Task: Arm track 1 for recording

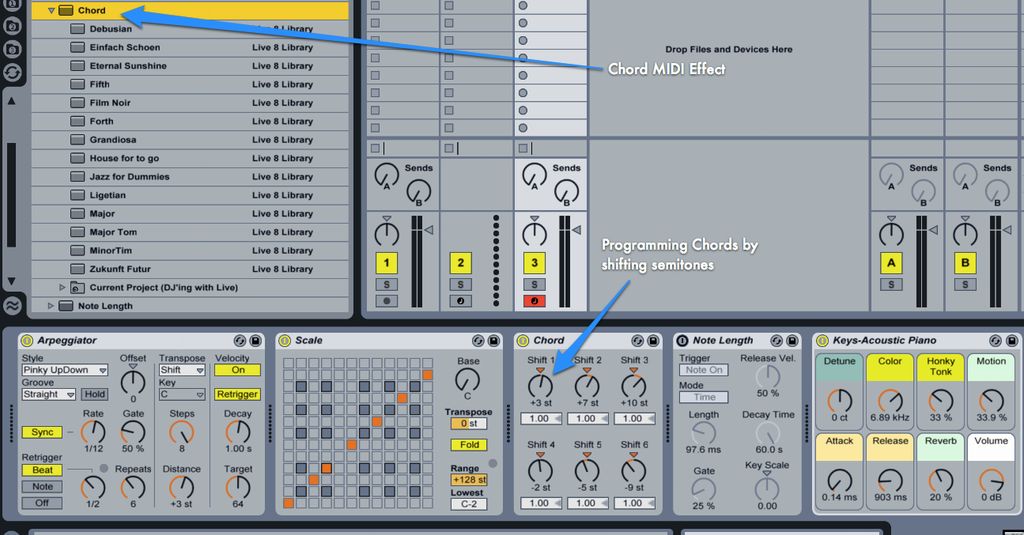Action: click(387, 301)
